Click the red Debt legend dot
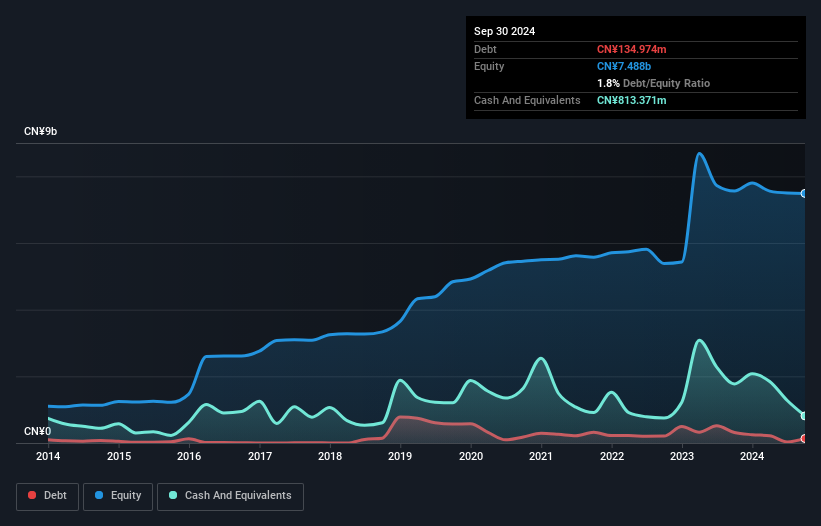 click(32, 495)
